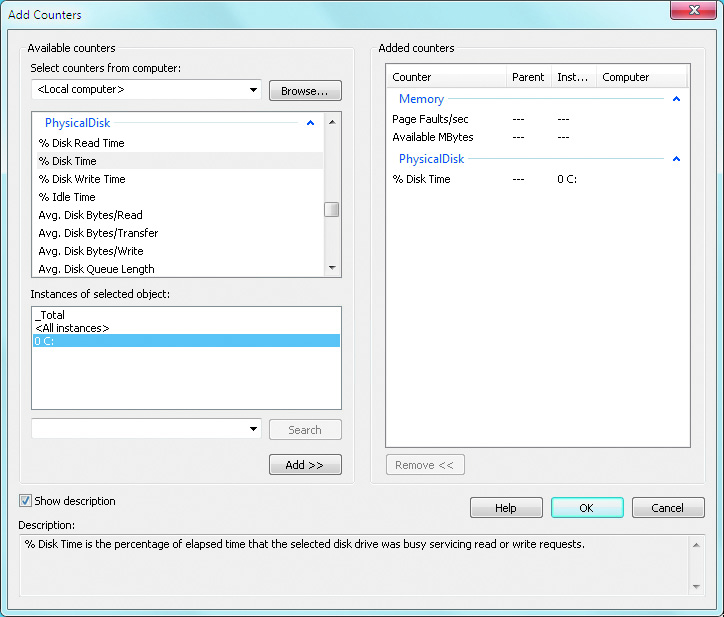
Task: Select the Avg. Disk Bytes/Write counter
Action: (x=180, y=251)
